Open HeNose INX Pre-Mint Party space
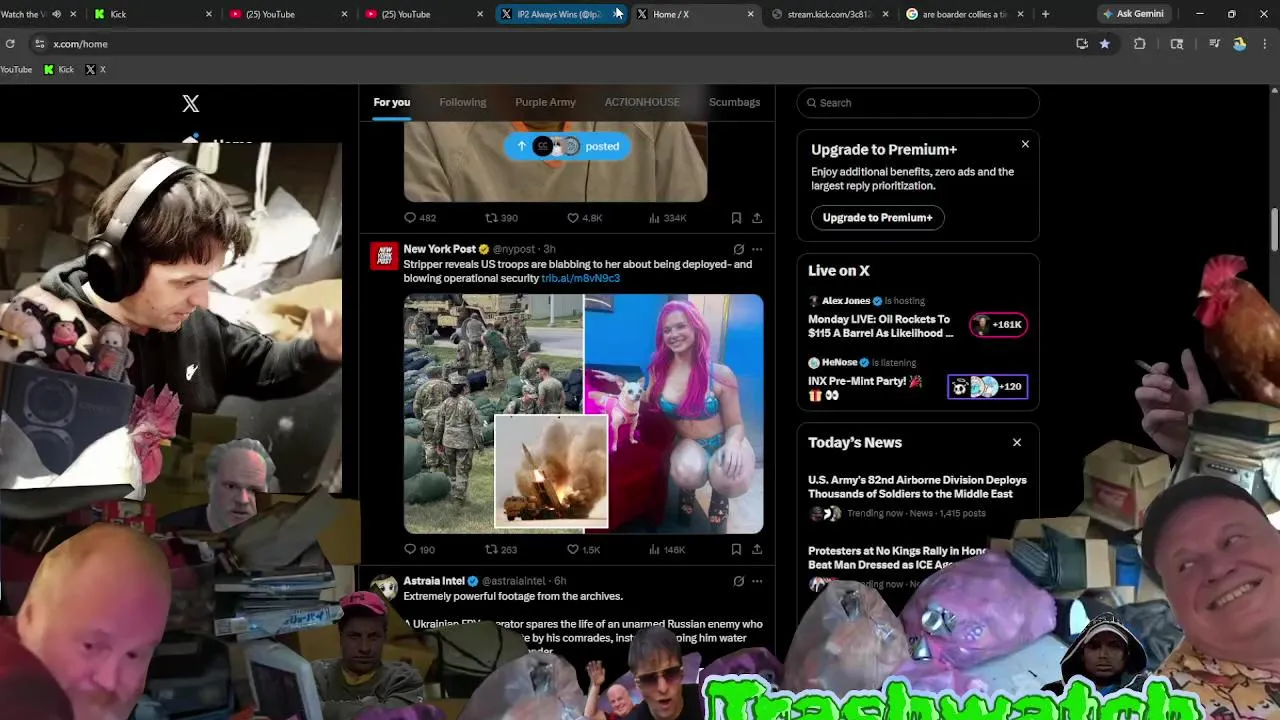The height and width of the screenshot is (720, 1280). coord(865,388)
